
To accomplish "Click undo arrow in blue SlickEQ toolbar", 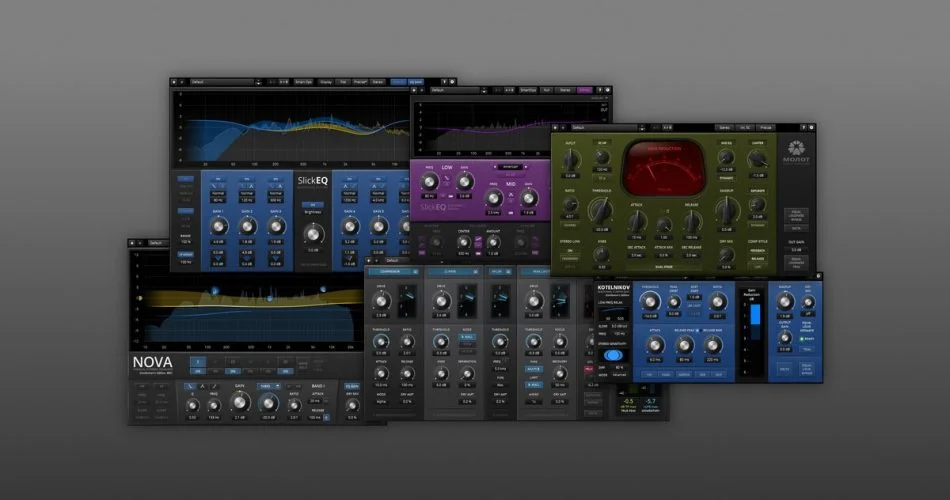I will pos(174,82).
